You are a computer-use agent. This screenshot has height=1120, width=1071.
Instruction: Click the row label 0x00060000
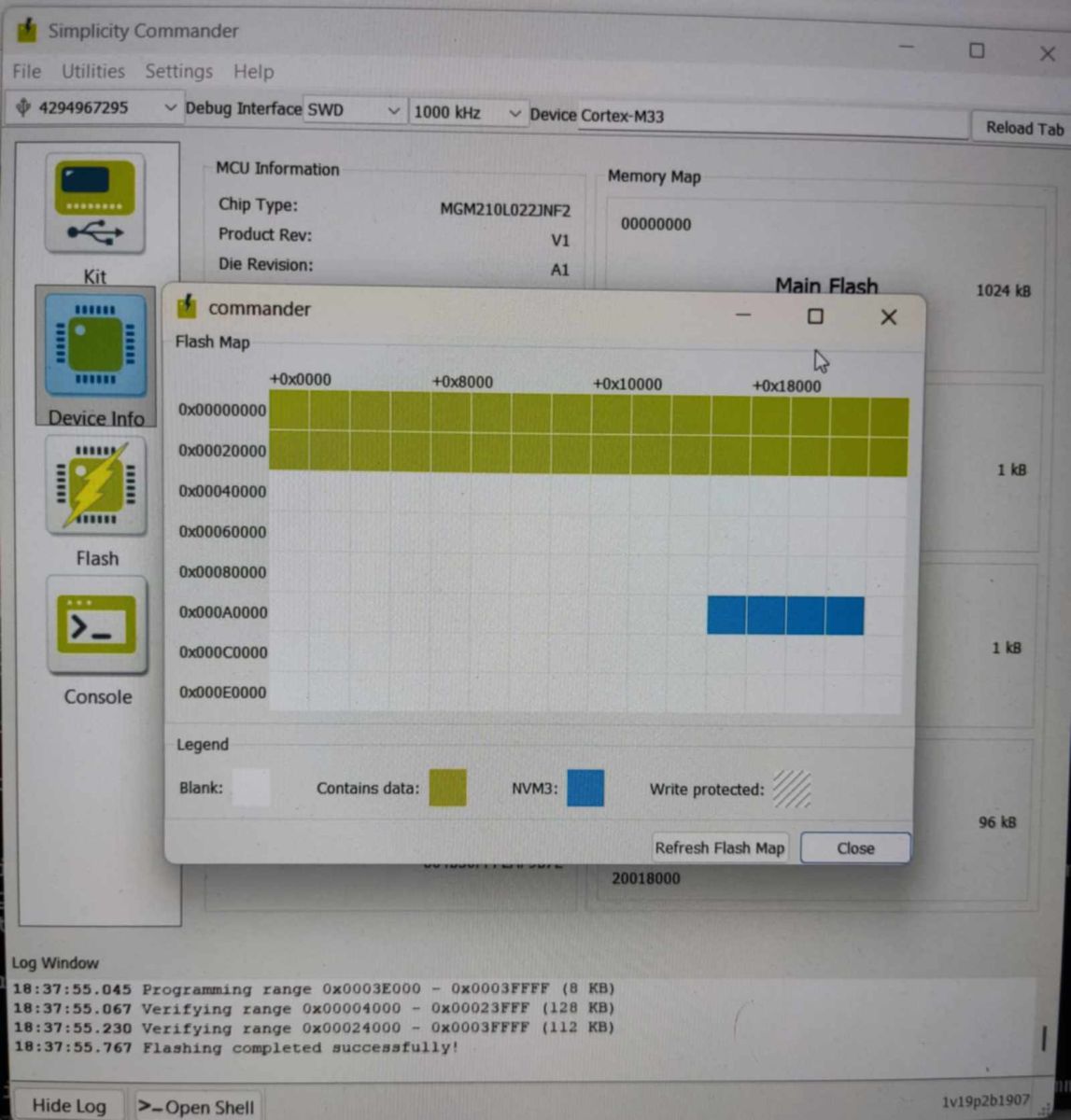click(222, 532)
